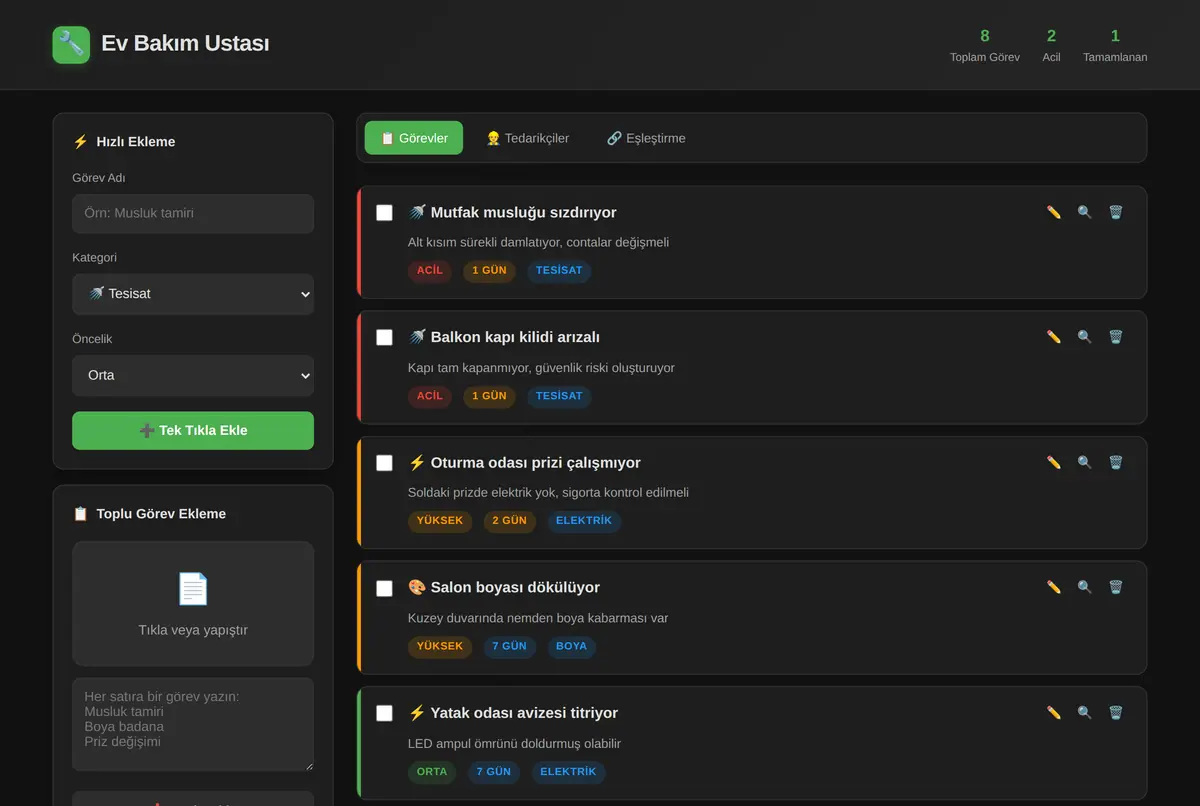Click the green wrench app logo
This screenshot has height=806, width=1200.
tap(71, 44)
